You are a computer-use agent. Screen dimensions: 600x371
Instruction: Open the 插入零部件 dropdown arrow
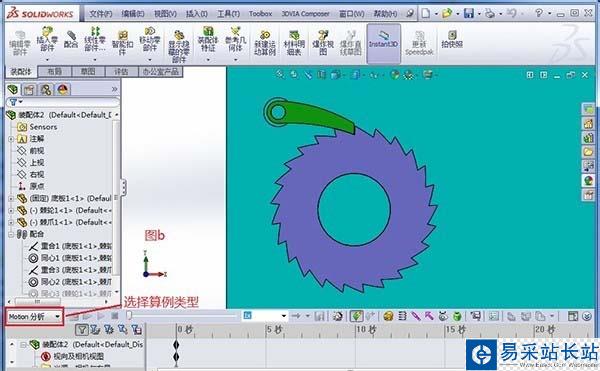(47, 60)
